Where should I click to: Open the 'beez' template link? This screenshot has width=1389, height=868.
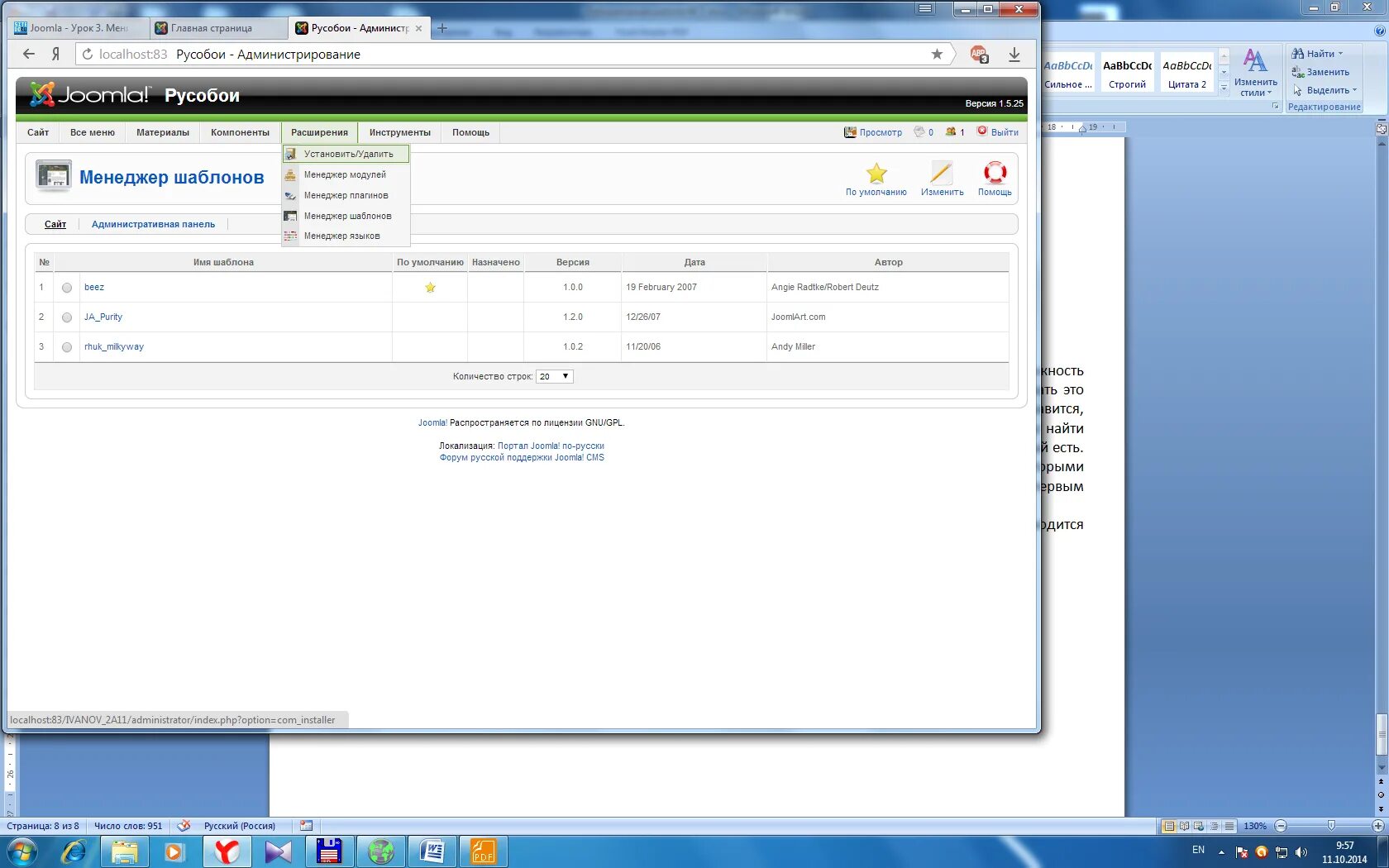click(x=94, y=288)
